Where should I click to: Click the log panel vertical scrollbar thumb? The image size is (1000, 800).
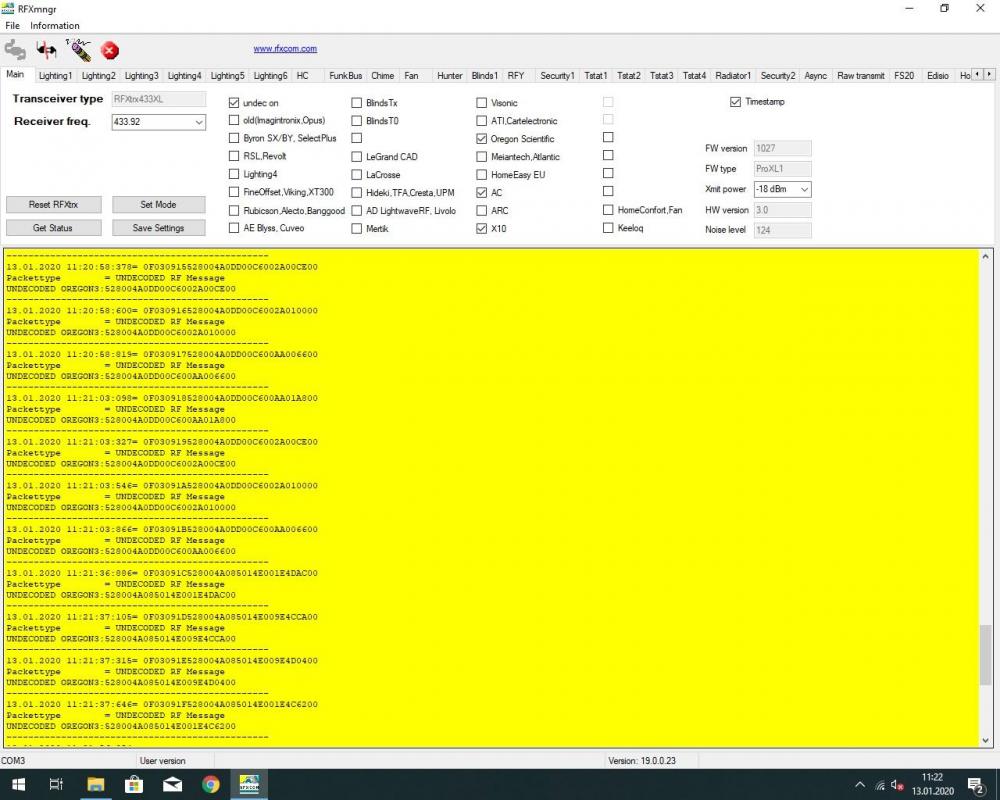pyautogui.click(x=986, y=655)
